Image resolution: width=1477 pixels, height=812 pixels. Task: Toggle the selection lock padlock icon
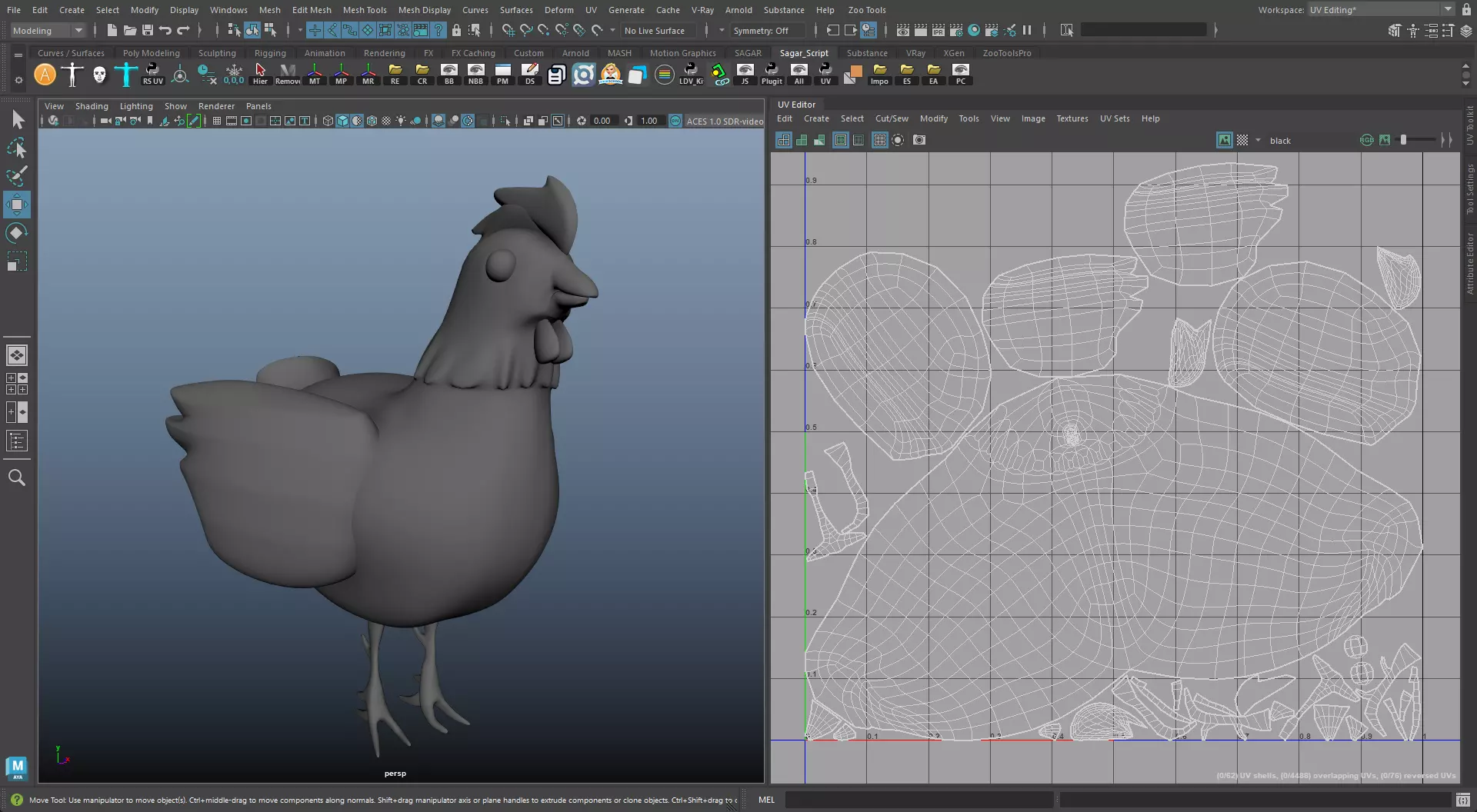(x=456, y=30)
